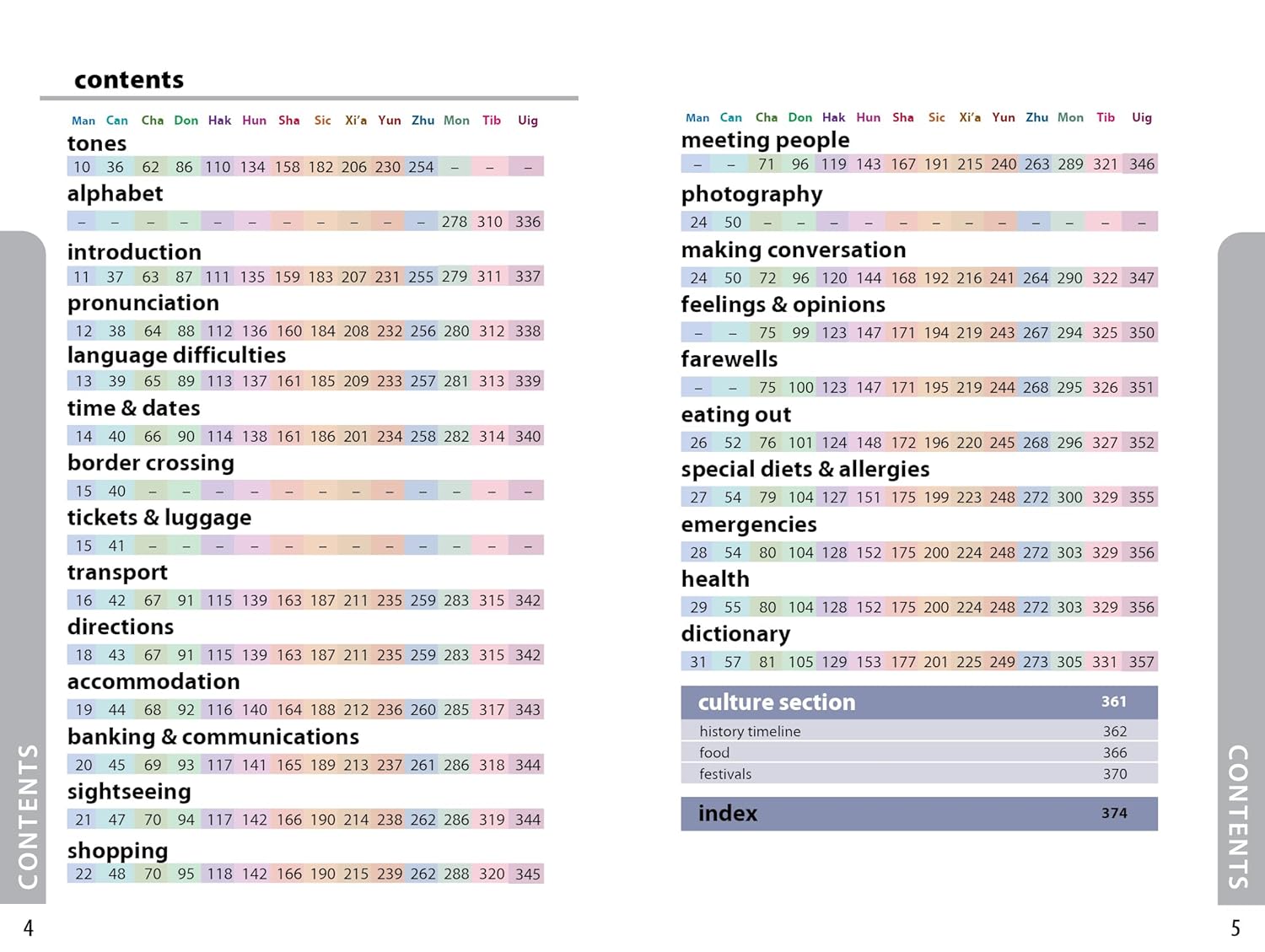Image resolution: width=1265 pixels, height=952 pixels.
Task: Click the "tones" section heading
Action: [x=97, y=143]
